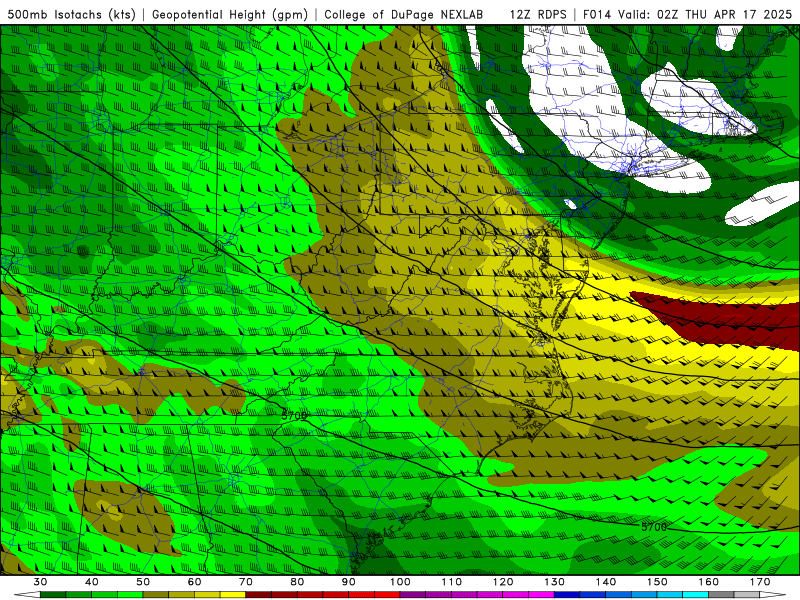Screen dimensions: 800x600
Task: Click the dark blue 130-135 kt legend swatch
Action: click(x=567, y=594)
